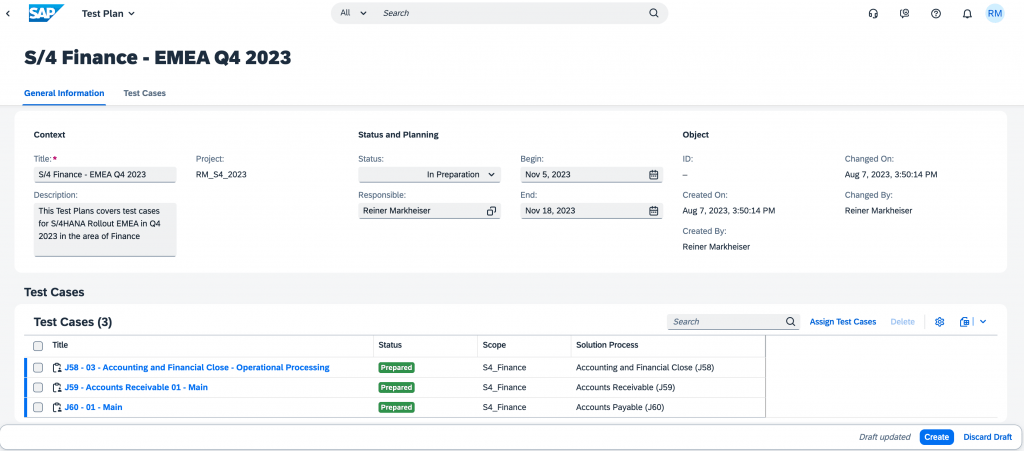Check the J60 - 01 - Main row
Screen dimensions: 1024x451
(x=38, y=407)
